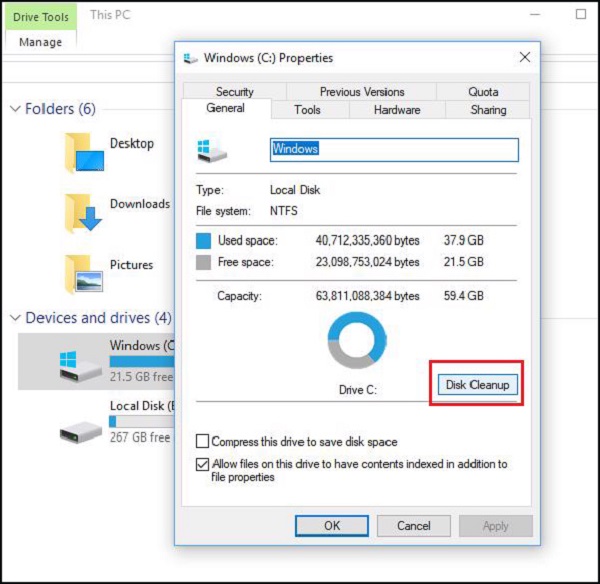Close the Windows (C:) Properties dialog
Screen dimensions: 600x584
click(525, 57)
